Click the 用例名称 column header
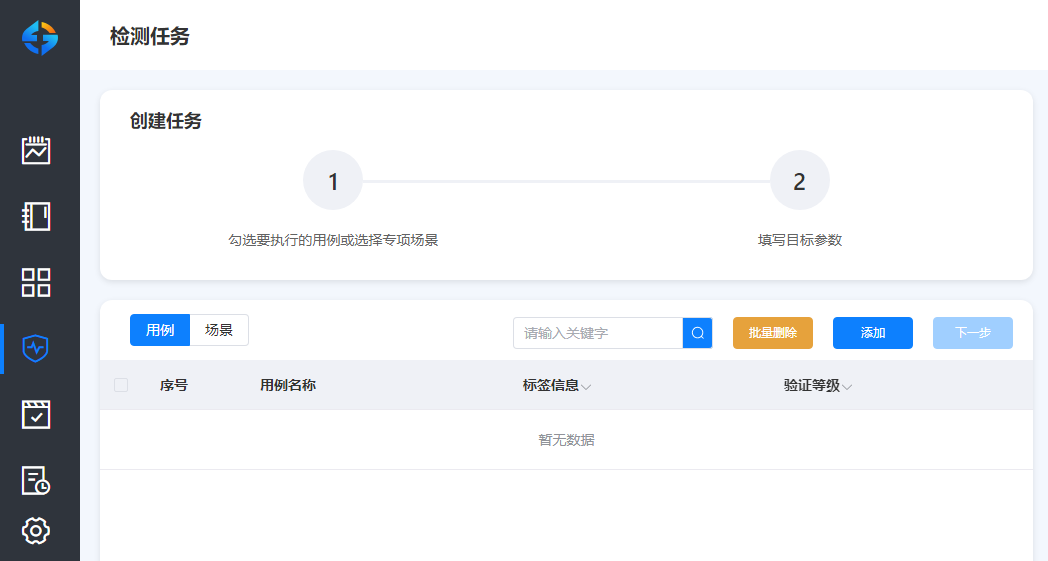Image resolution: width=1048 pixels, height=561 pixels. point(288,385)
